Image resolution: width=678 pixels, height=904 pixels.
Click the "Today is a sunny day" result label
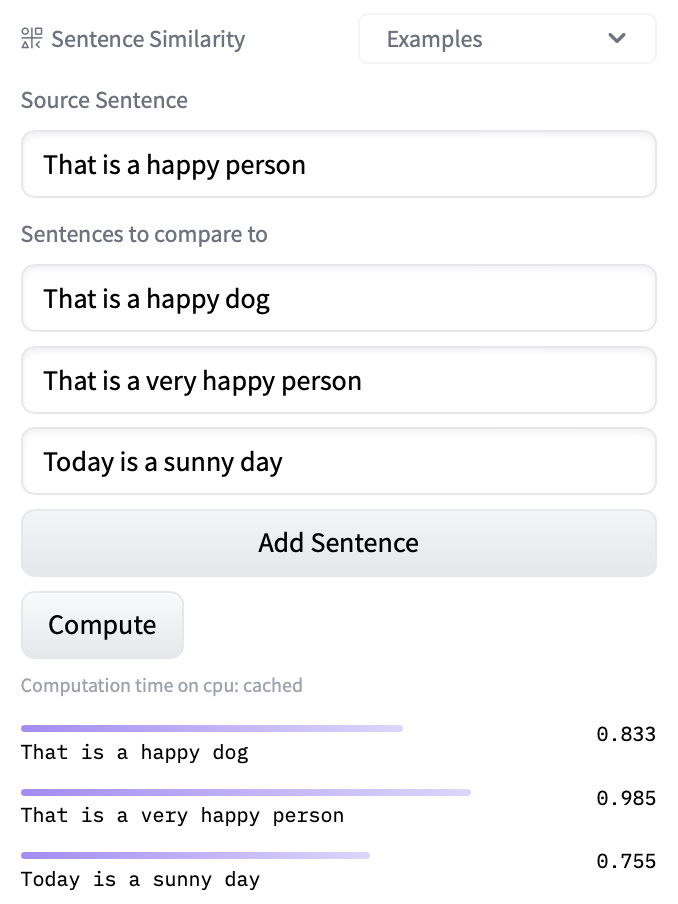point(140,880)
